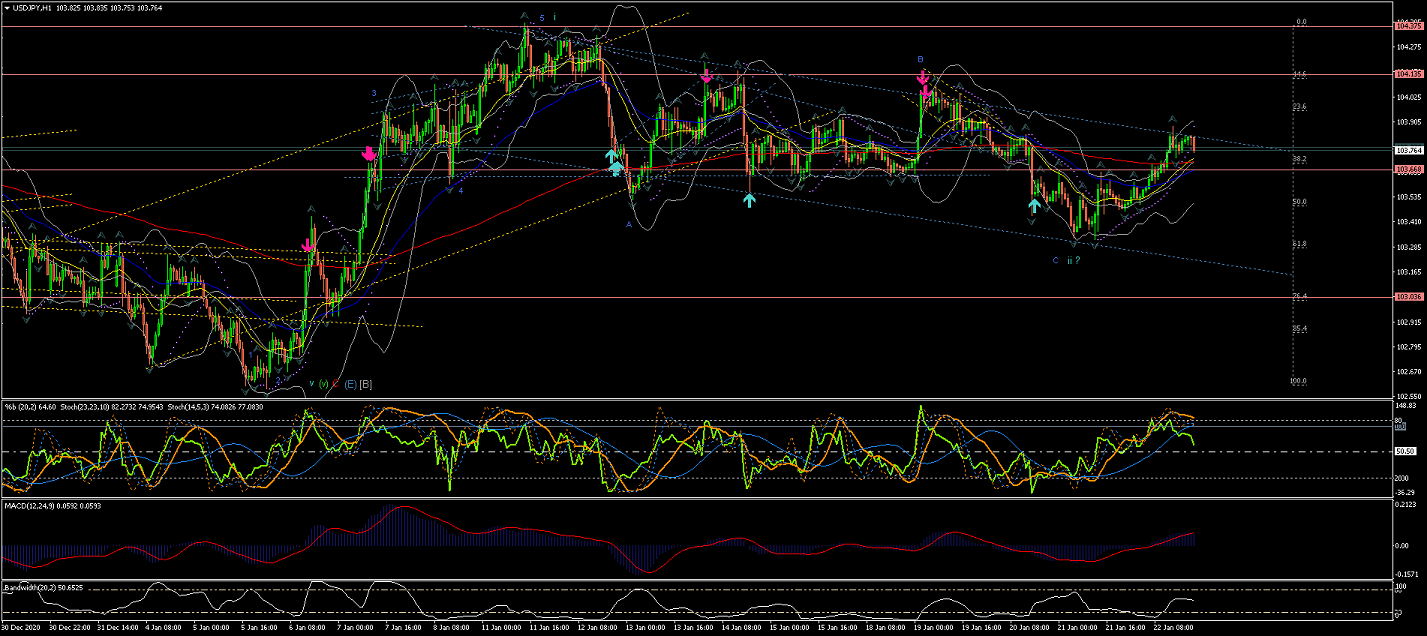Select the 'C ii ?' wave label

pos(1066,260)
